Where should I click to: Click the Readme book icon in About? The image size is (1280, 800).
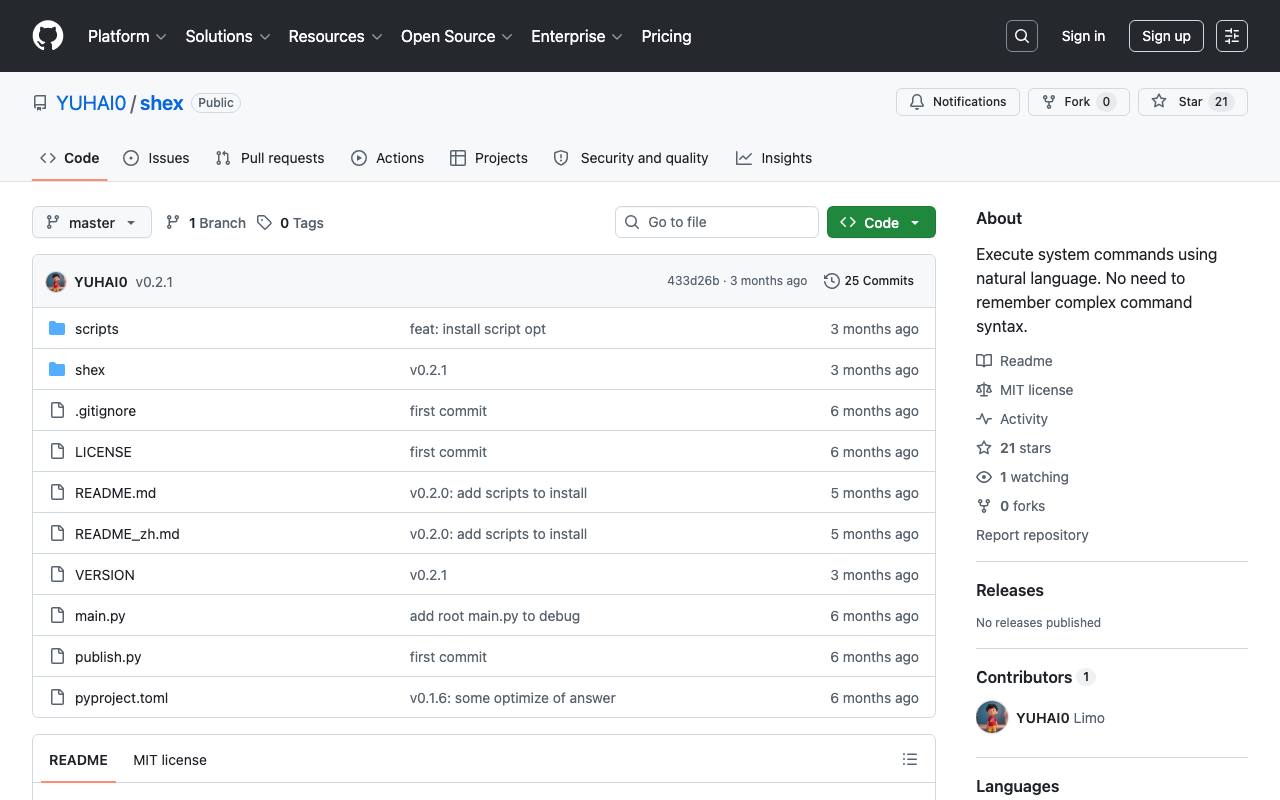[984, 361]
